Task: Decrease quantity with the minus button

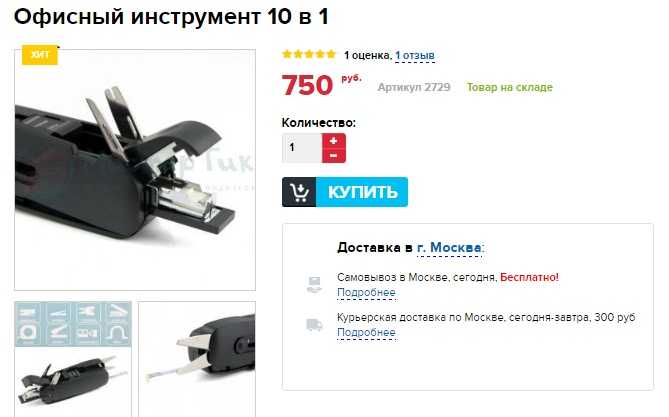Action: pyautogui.click(x=334, y=155)
